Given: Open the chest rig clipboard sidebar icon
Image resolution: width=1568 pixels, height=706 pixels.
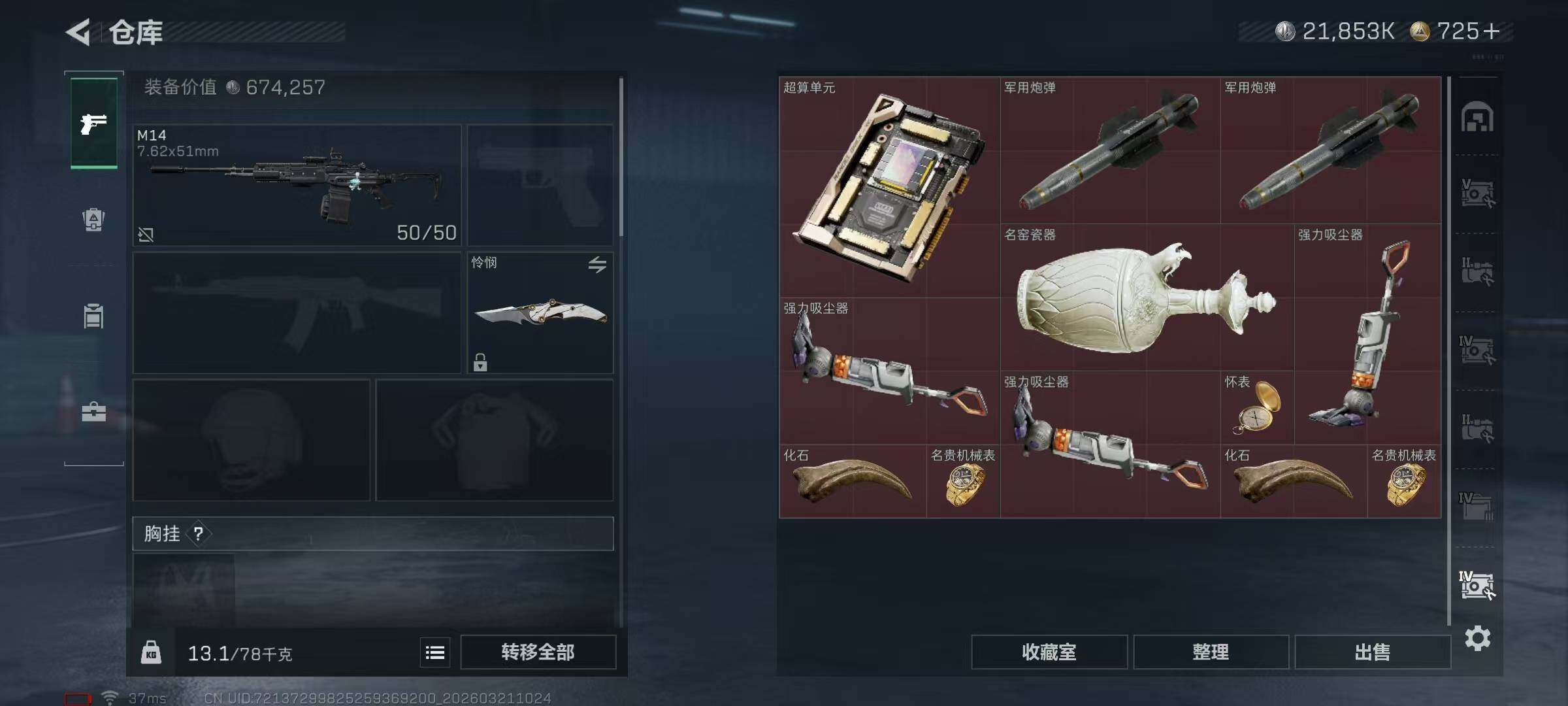Looking at the screenshot, I should click(x=93, y=316).
